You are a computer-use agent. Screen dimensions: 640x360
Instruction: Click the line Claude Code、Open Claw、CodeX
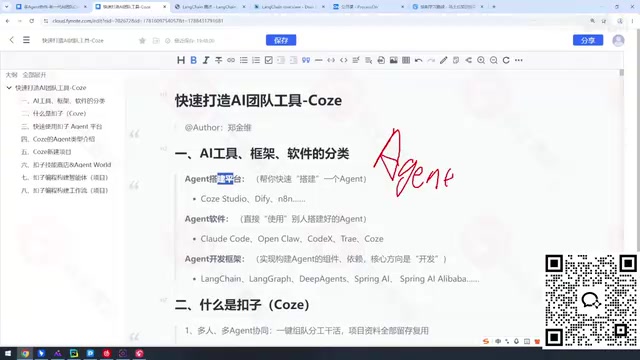pyautogui.click(x=292, y=239)
